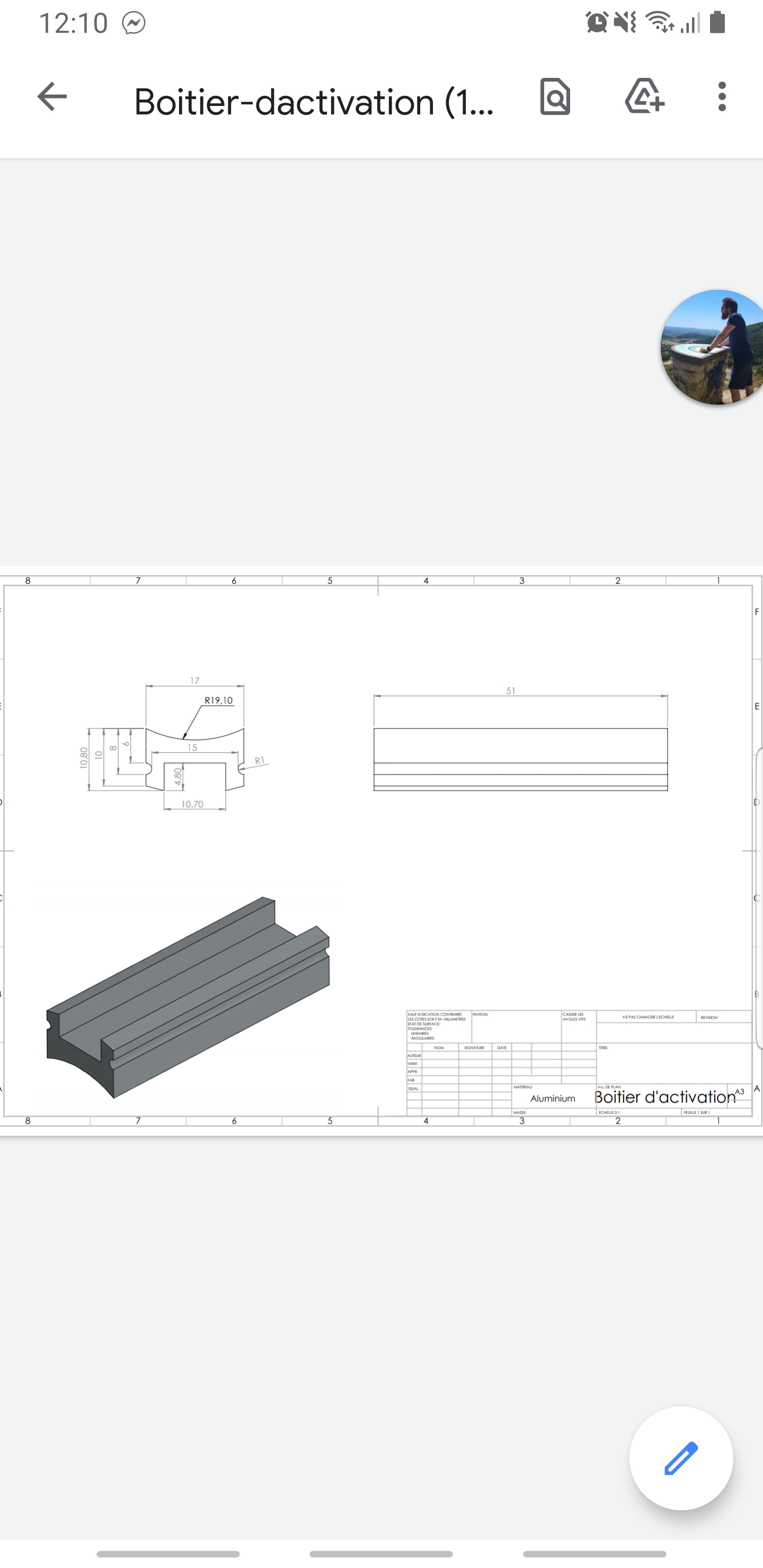This screenshot has height=1568, width=763.
Task: Tap the R19,10 radius dimension
Action: coord(219,700)
